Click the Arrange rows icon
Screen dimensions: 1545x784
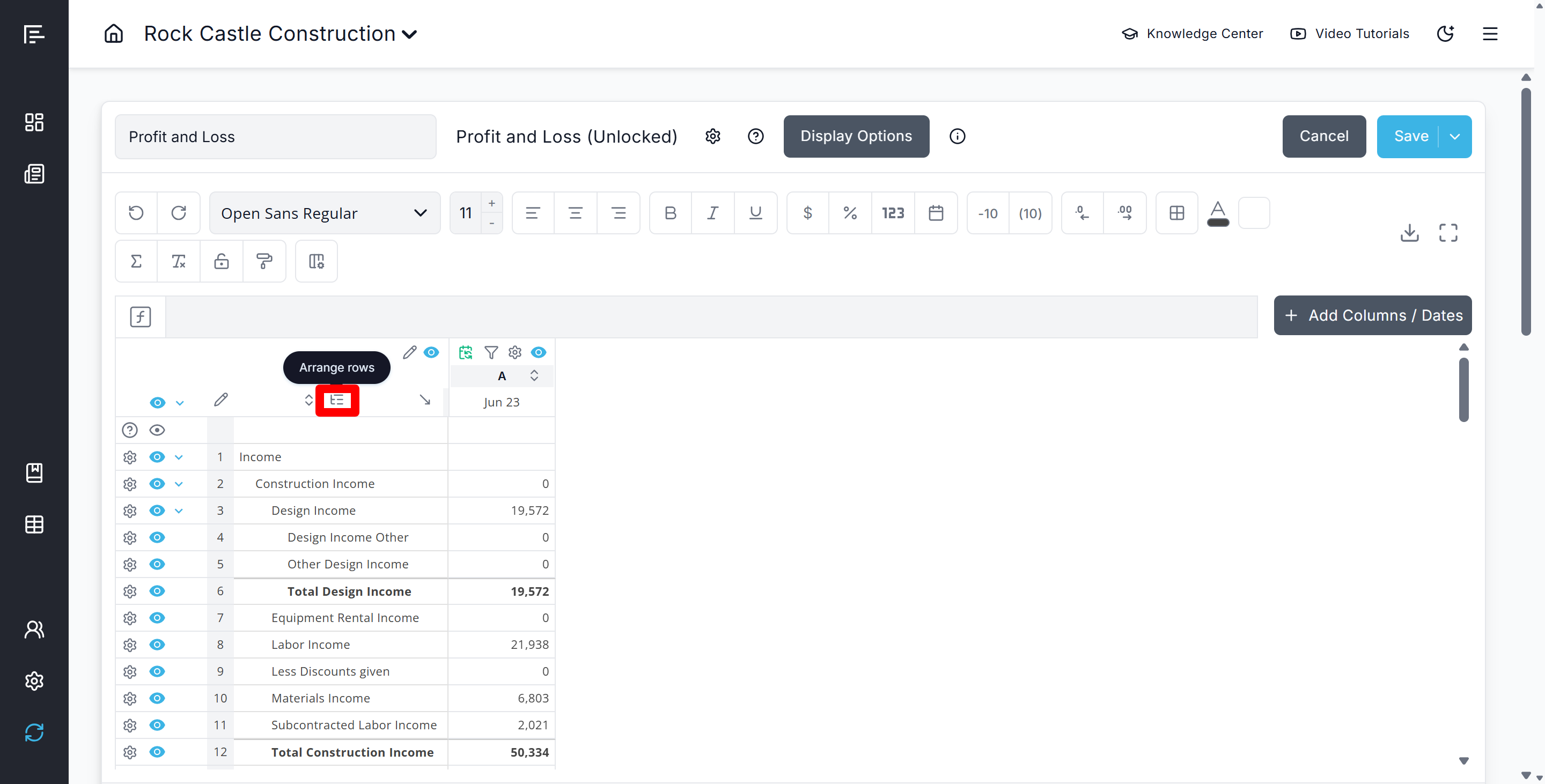(337, 401)
